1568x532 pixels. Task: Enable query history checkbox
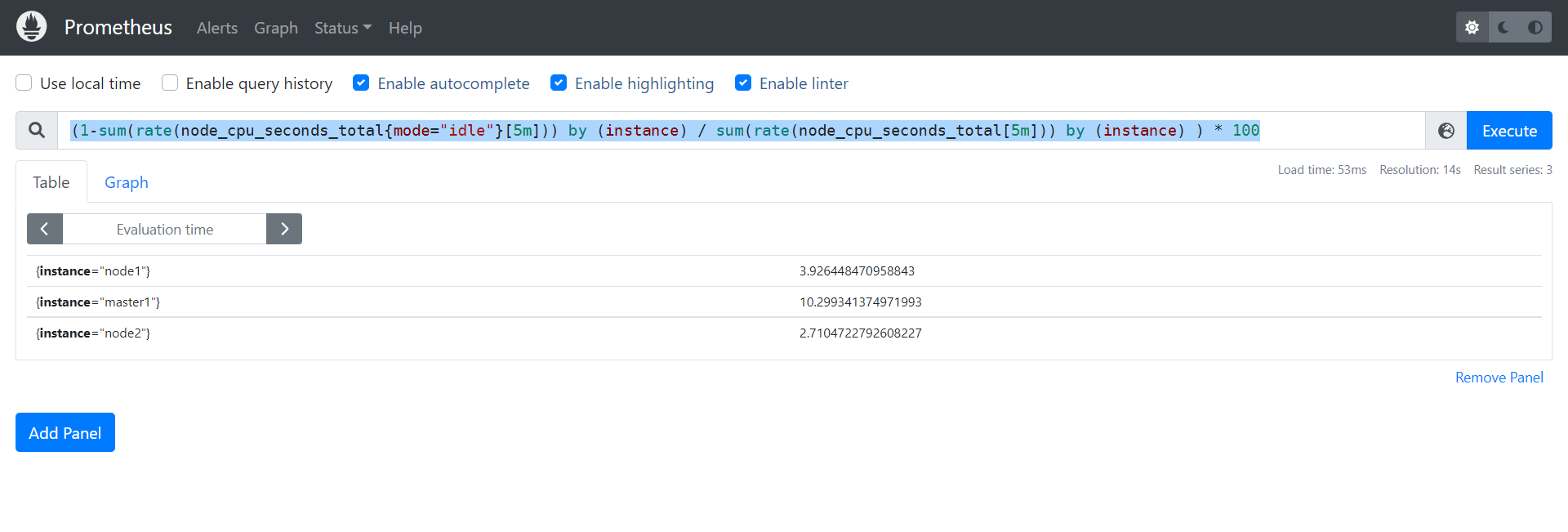(x=170, y=83)
